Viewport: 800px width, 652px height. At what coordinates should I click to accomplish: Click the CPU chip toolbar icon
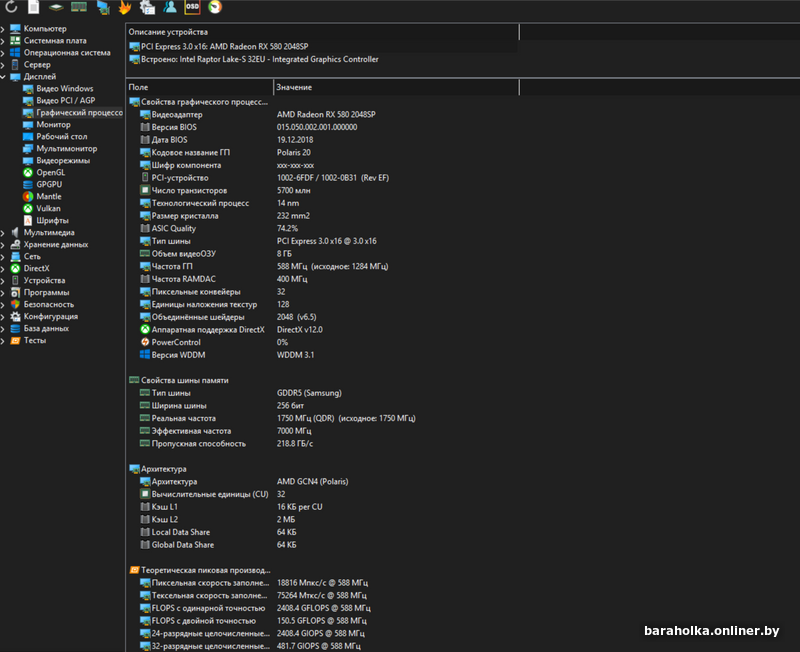(56, 7)
